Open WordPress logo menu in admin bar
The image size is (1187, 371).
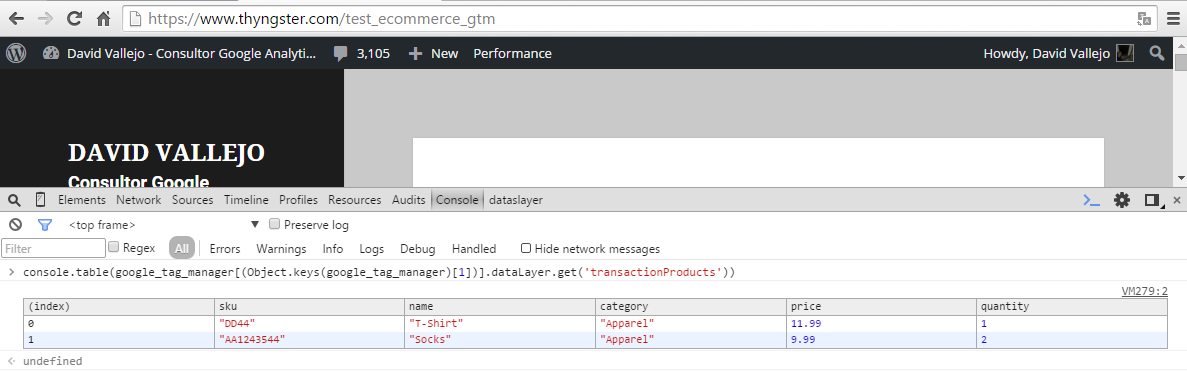pyautogui.click(x=16, y=53)
